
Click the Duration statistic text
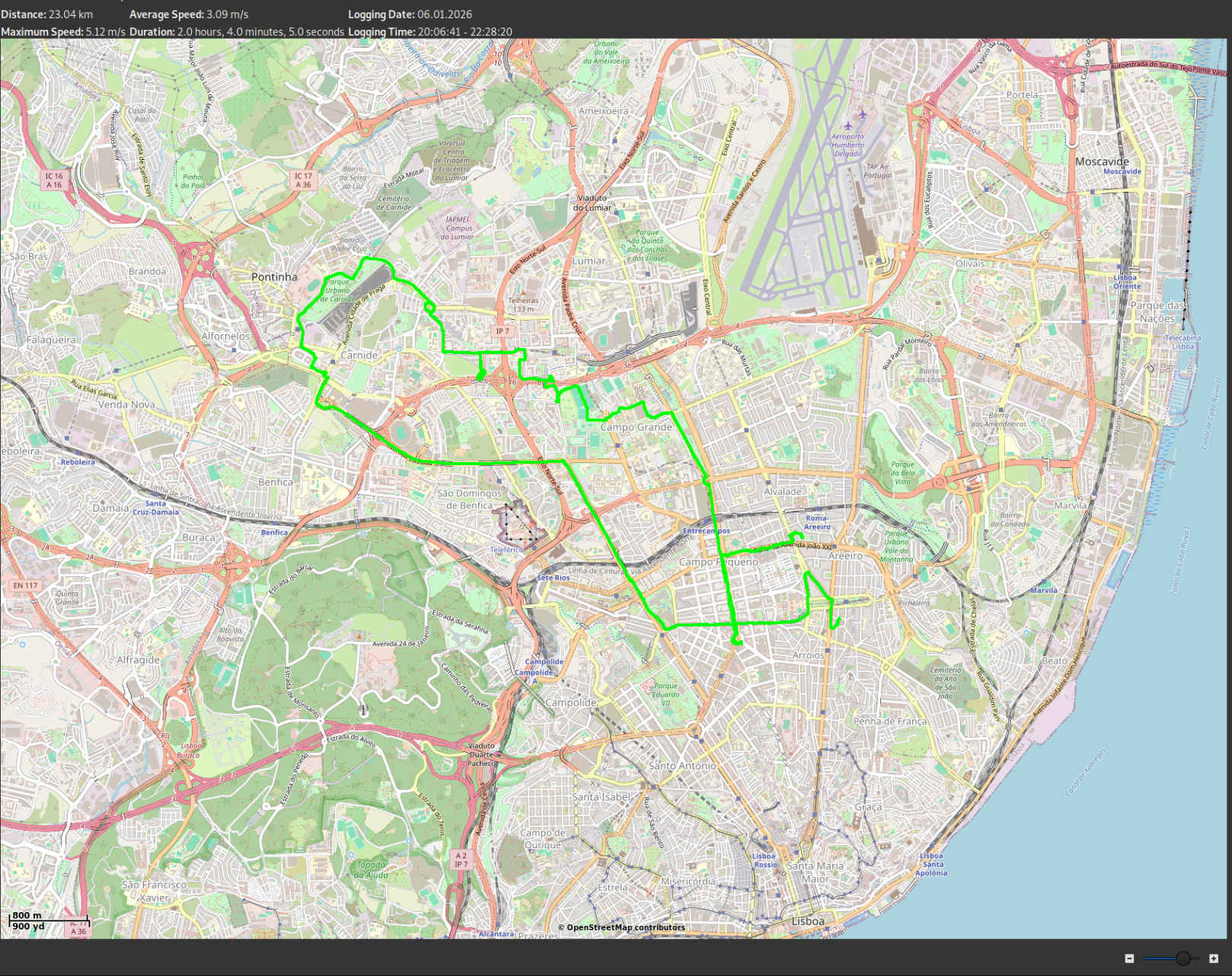click(236, 32)
